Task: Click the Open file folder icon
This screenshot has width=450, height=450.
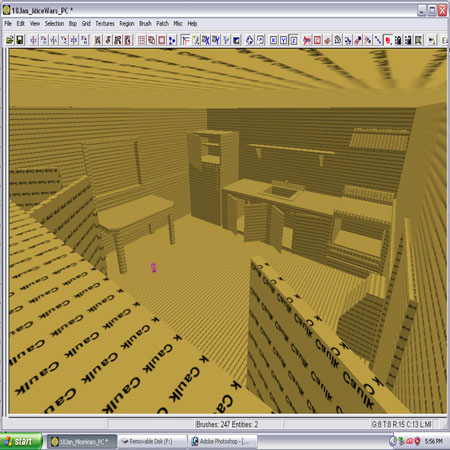Action: pos(10,40)
